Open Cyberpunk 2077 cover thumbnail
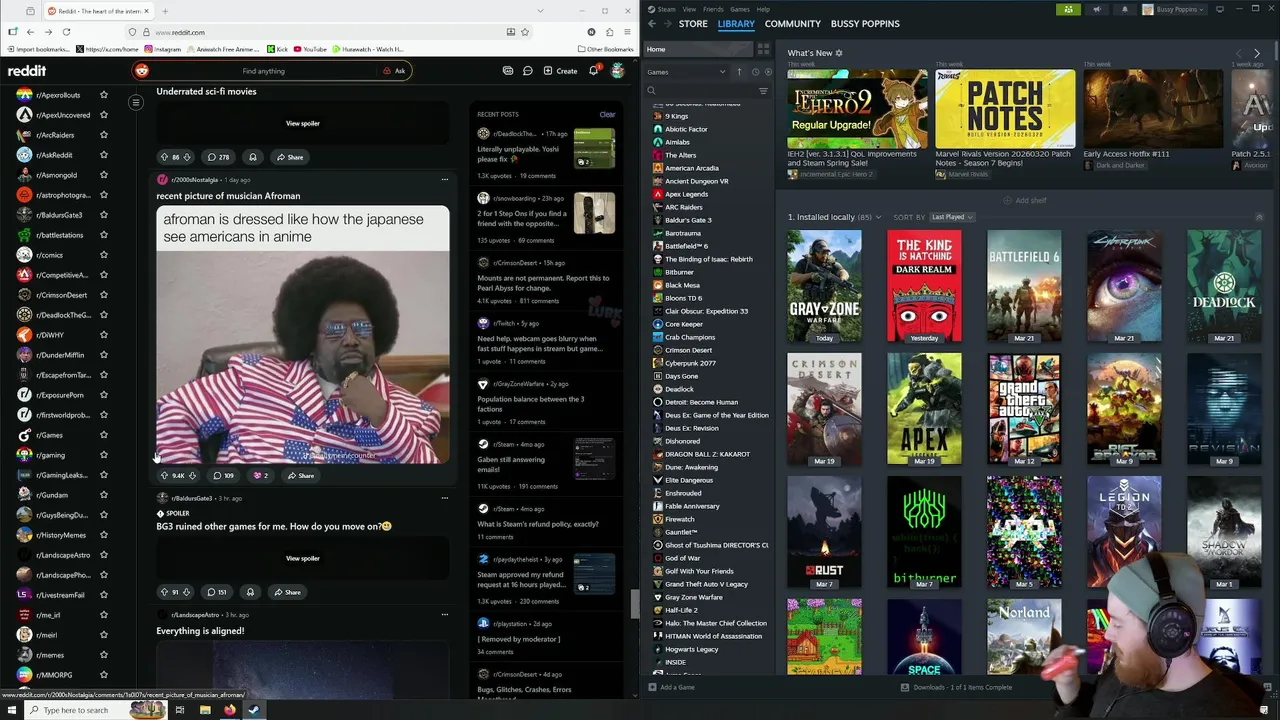 coord(1124,286)
